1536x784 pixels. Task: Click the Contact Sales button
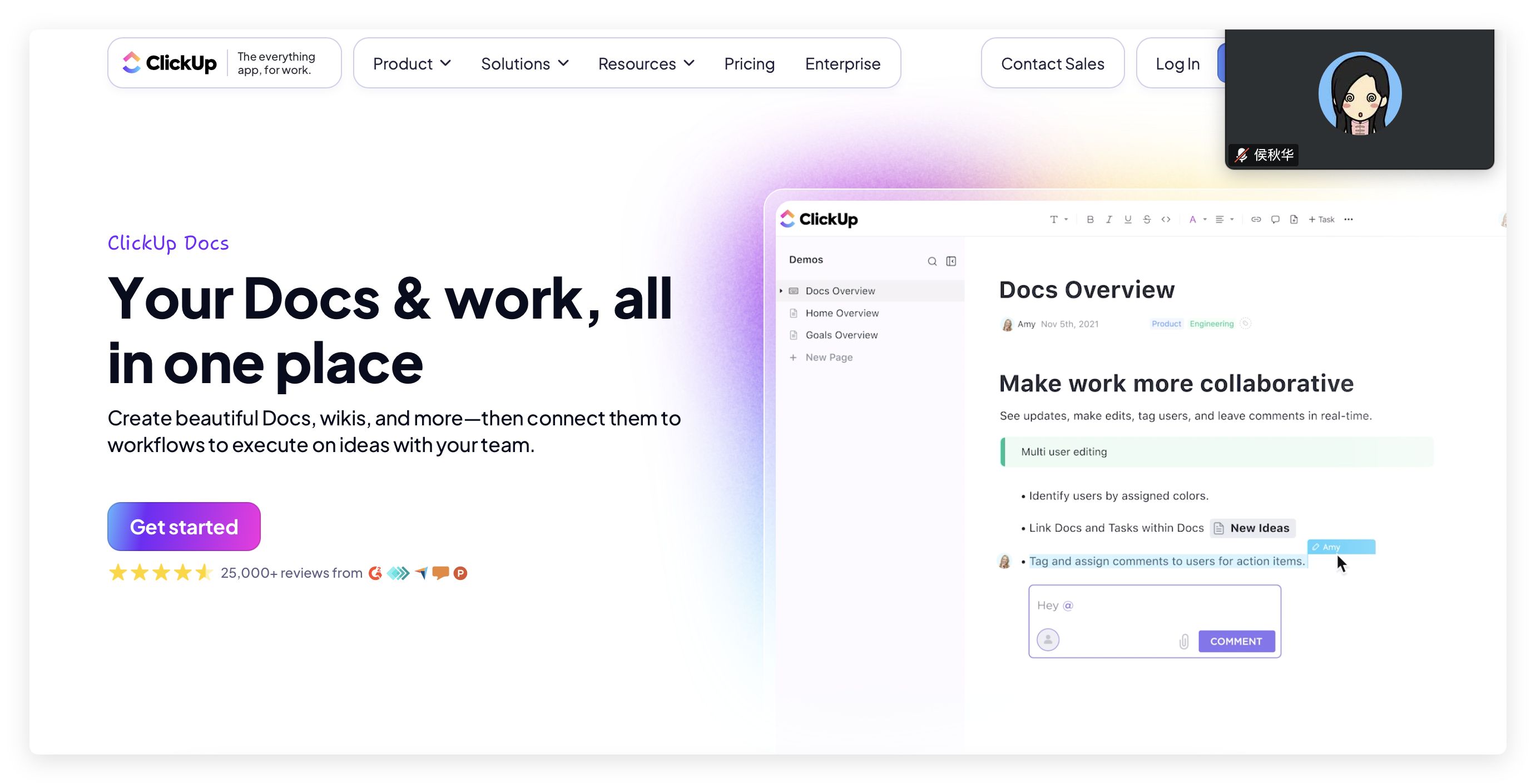pyautogui.click(x=1052, y=63)
